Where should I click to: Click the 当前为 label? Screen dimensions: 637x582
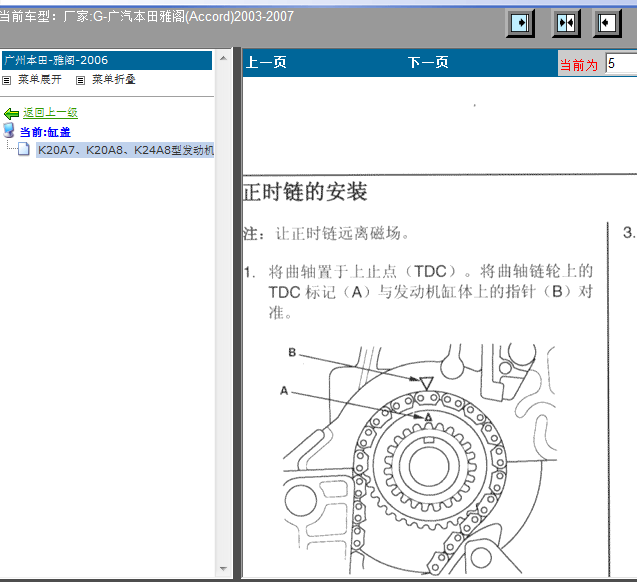coord(579,65)
